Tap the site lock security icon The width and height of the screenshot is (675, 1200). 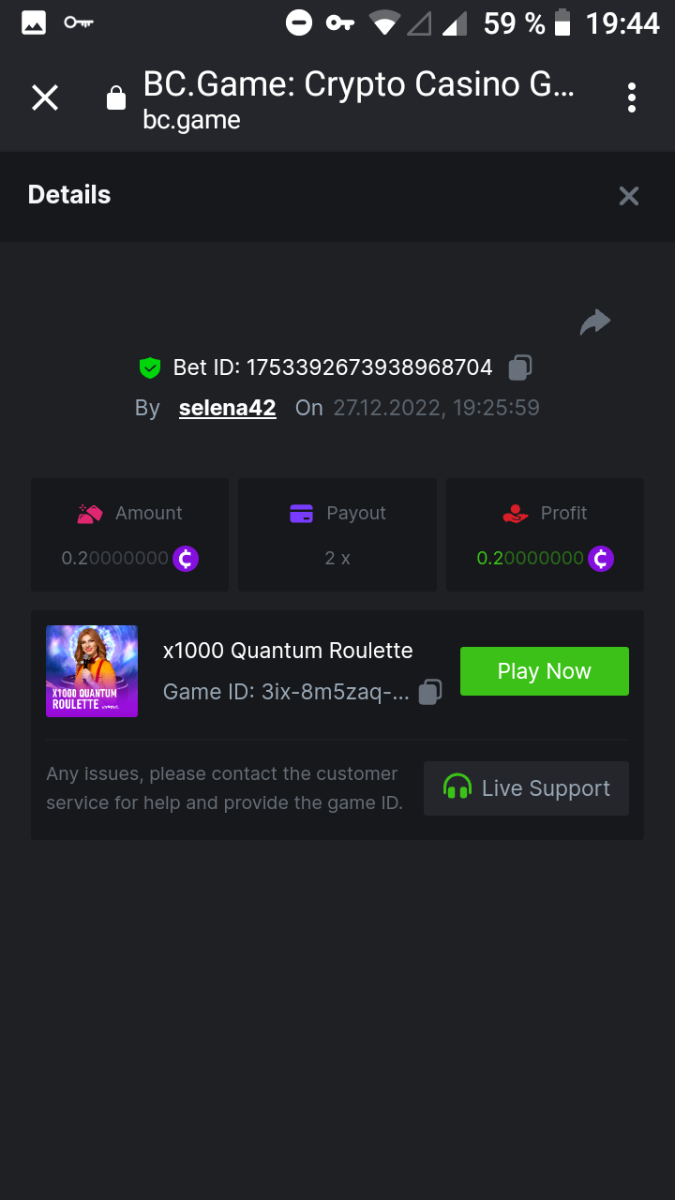[x=116, y=98]
